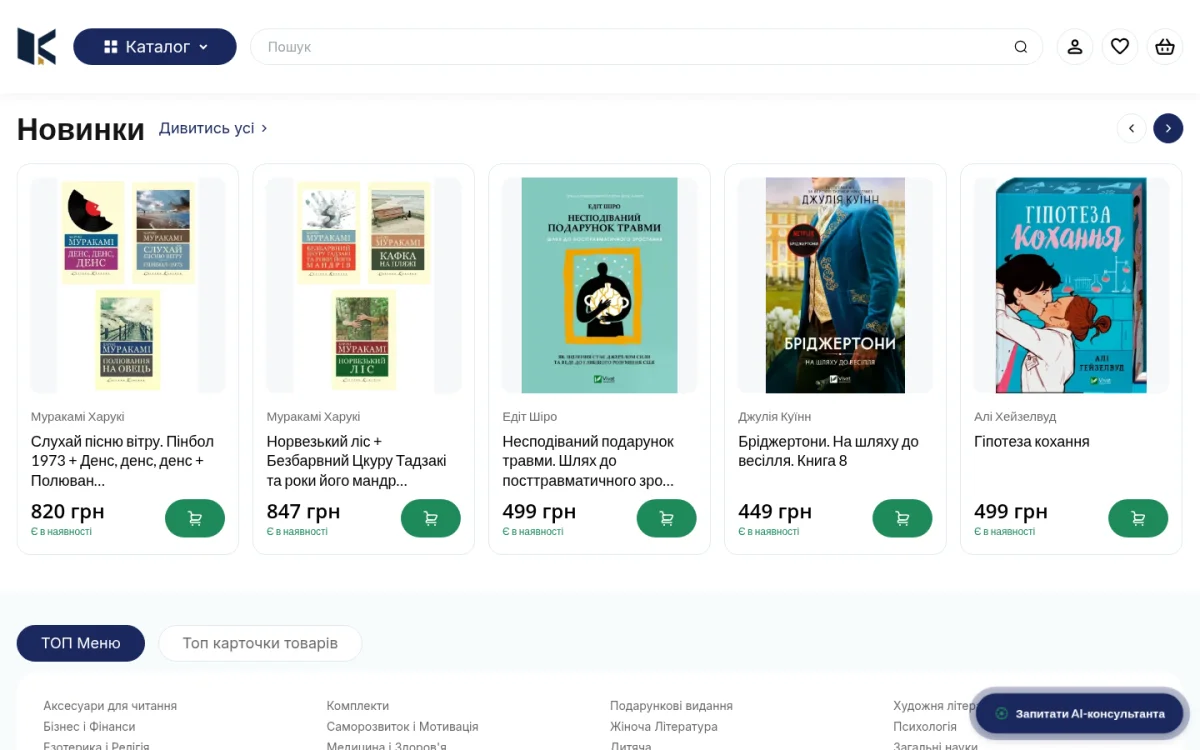Open the Комплекти category

click(358, 706)
